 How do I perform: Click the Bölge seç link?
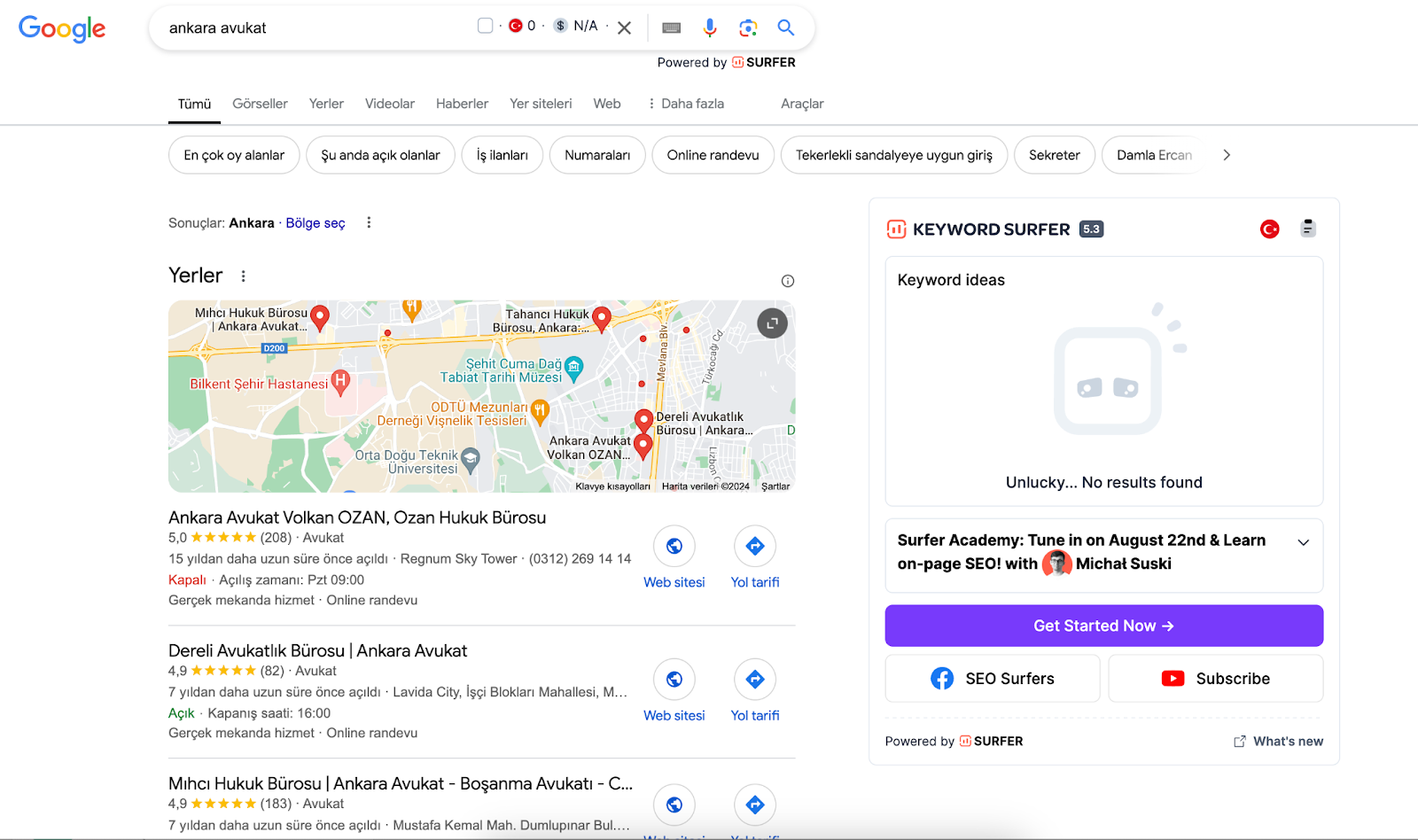[316, 223]
